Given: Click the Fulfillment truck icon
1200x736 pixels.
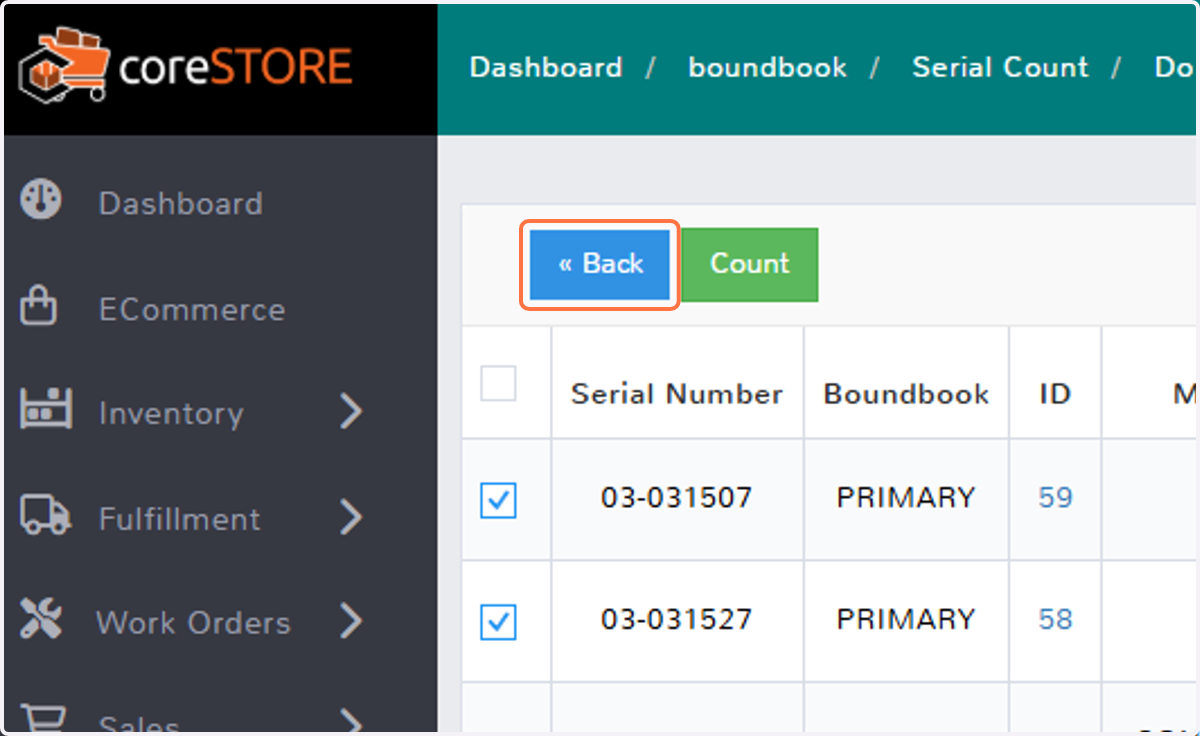Looking at the screenshot, I should 45,516.
